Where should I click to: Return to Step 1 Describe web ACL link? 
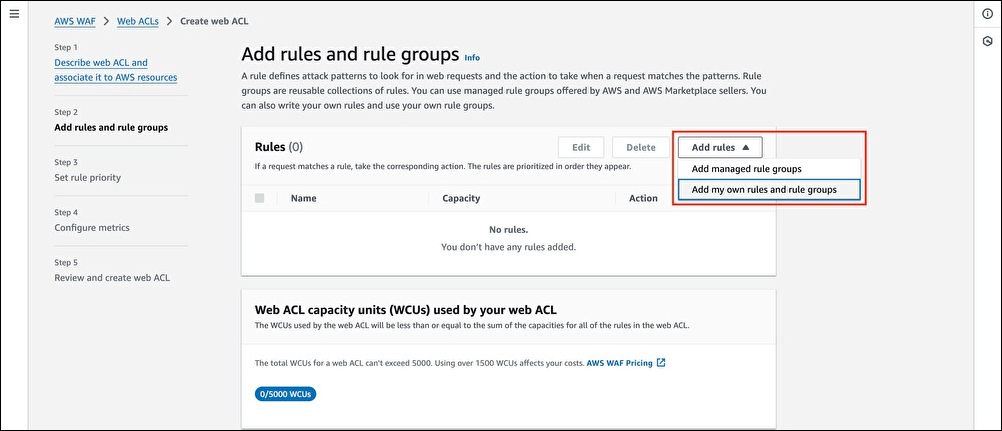pyautogui.click(x=116, y=70)
